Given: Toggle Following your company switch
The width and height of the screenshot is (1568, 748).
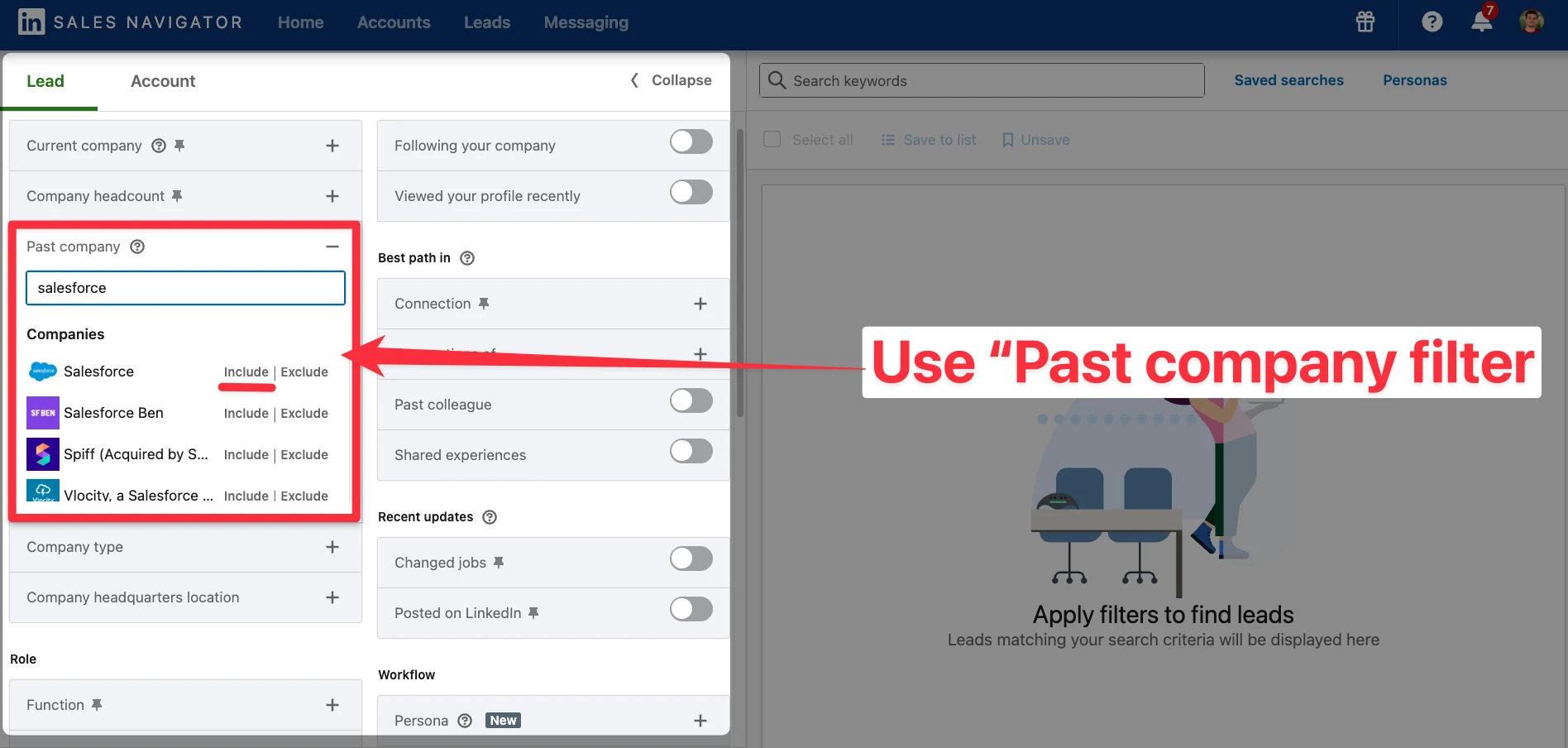Looking at the screenshot, I should point(691,142).
